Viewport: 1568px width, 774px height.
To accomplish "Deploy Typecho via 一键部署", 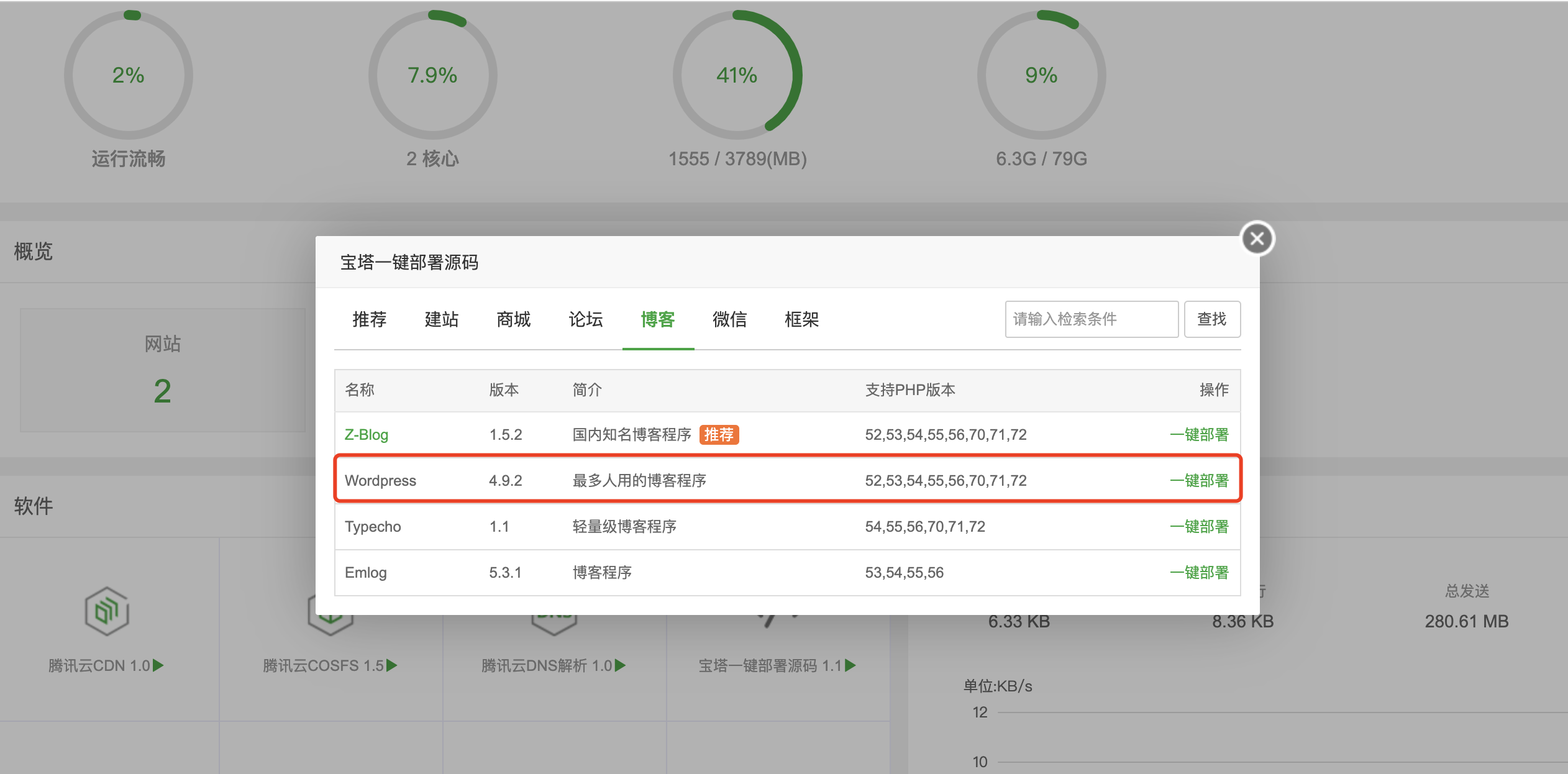I will pos(1200,526).
